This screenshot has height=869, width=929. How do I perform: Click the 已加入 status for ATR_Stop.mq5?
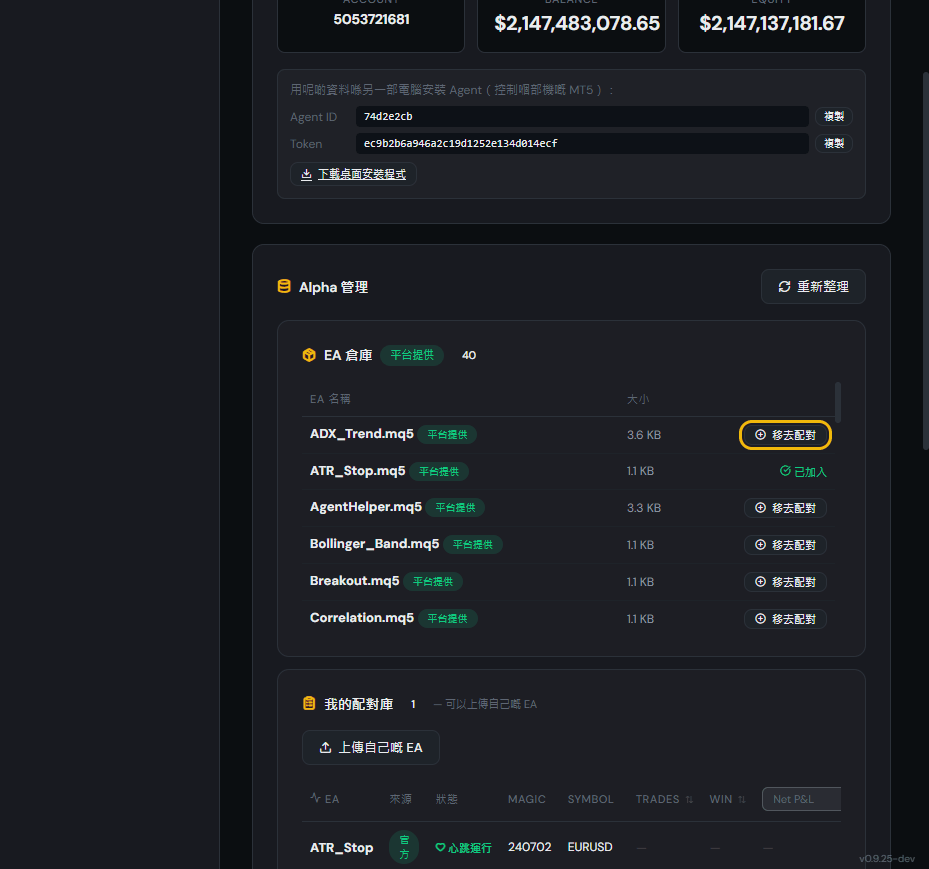(x=803, y=472)
